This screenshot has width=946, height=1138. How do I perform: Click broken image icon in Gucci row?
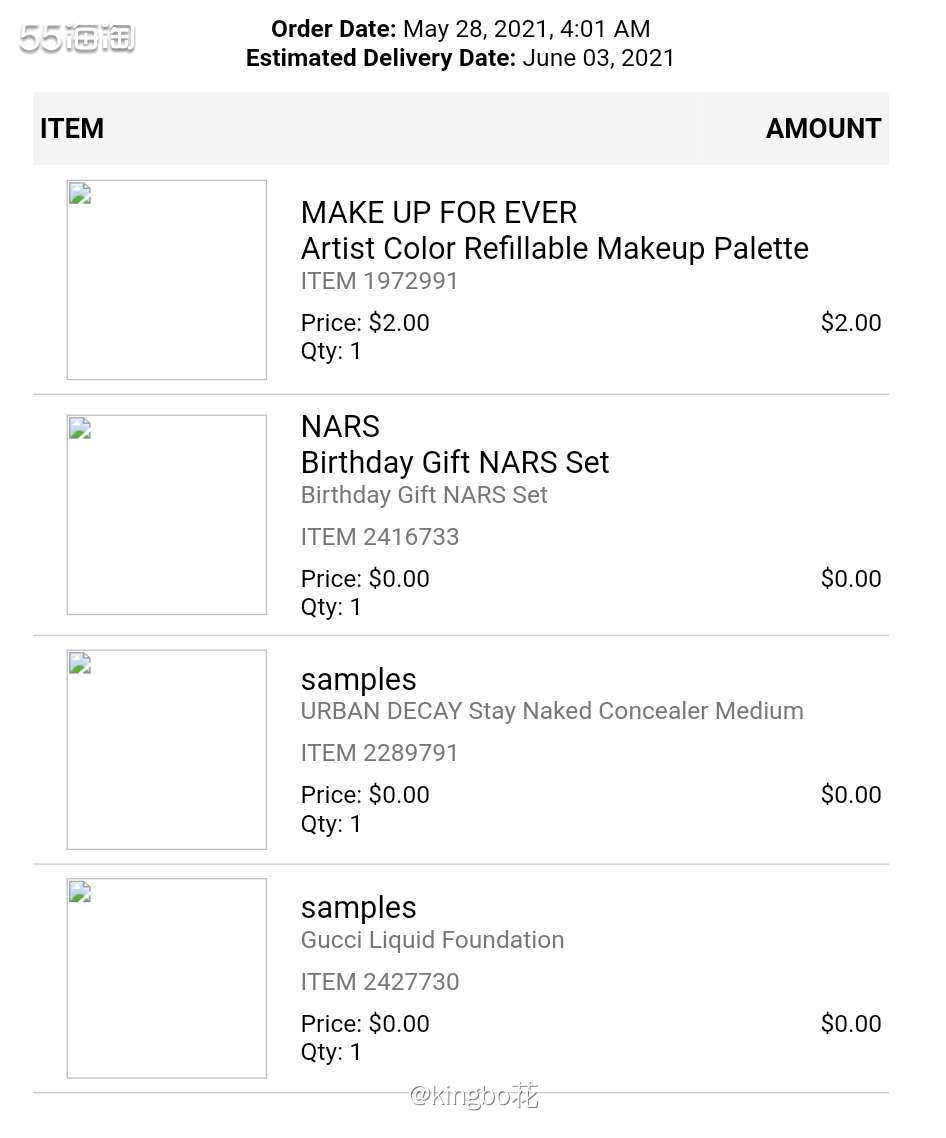80,891
